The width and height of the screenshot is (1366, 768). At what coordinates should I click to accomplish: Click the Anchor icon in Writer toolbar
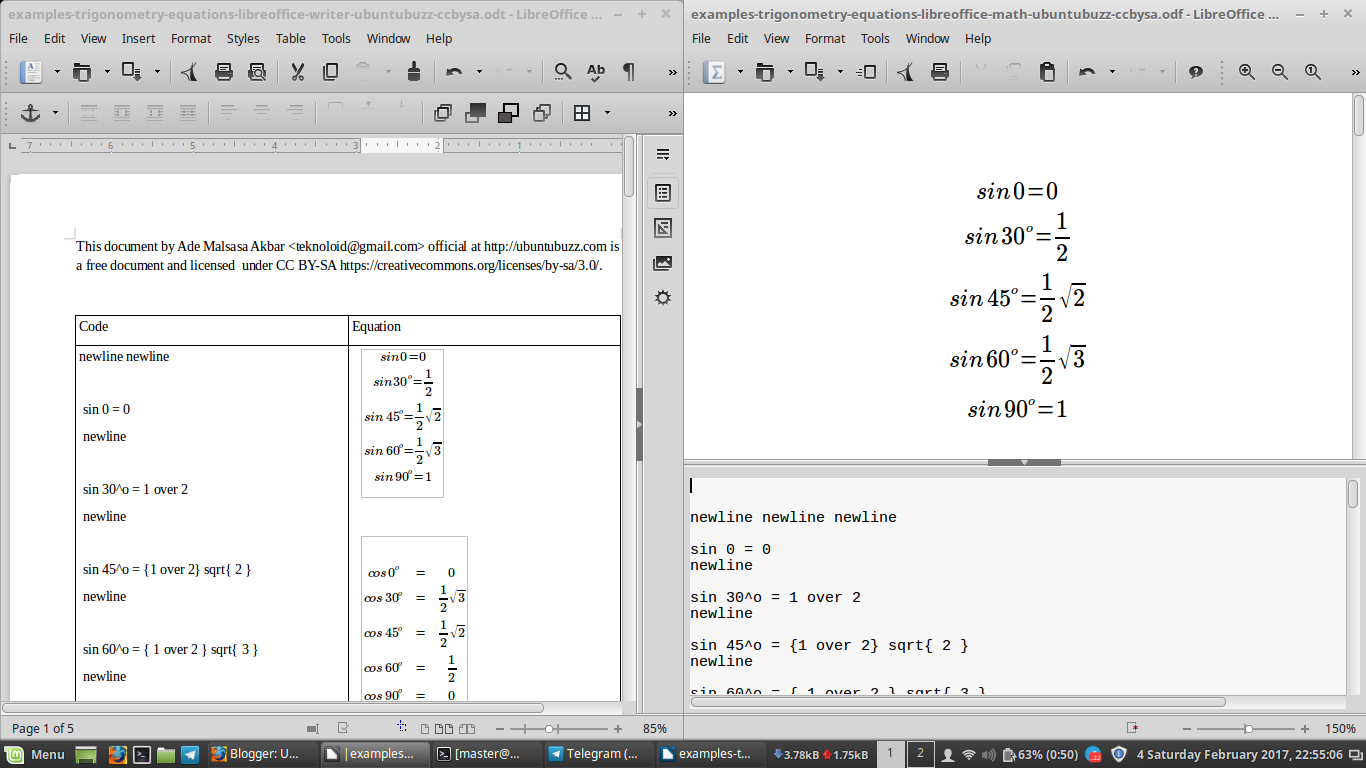[31, 113]
